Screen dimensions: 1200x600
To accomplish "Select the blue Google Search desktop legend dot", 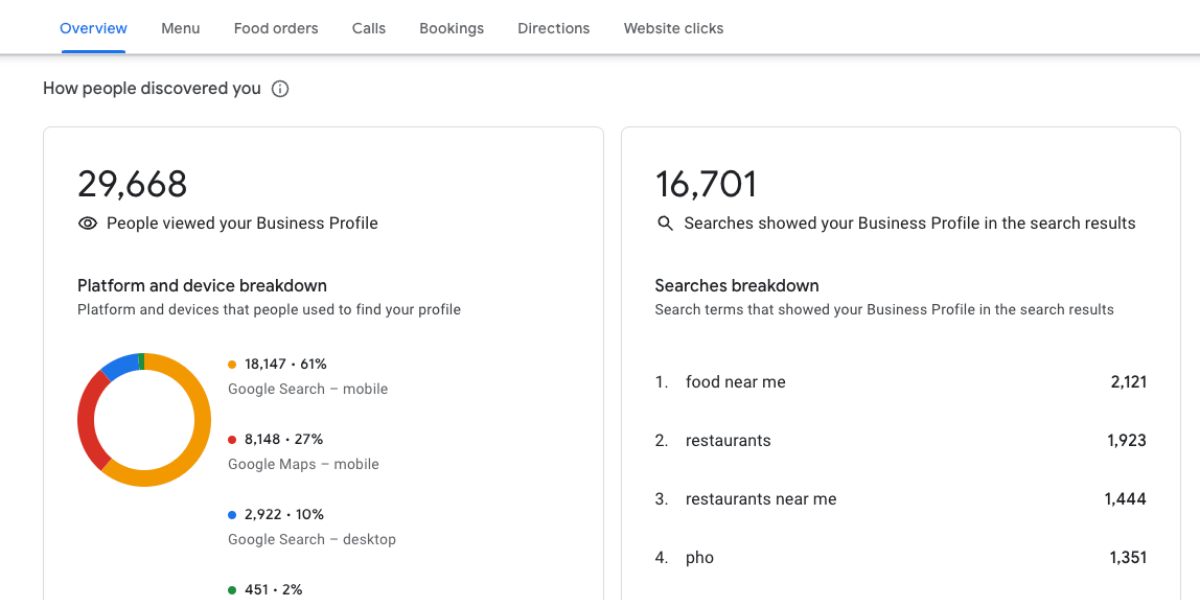I will [232, 514].
